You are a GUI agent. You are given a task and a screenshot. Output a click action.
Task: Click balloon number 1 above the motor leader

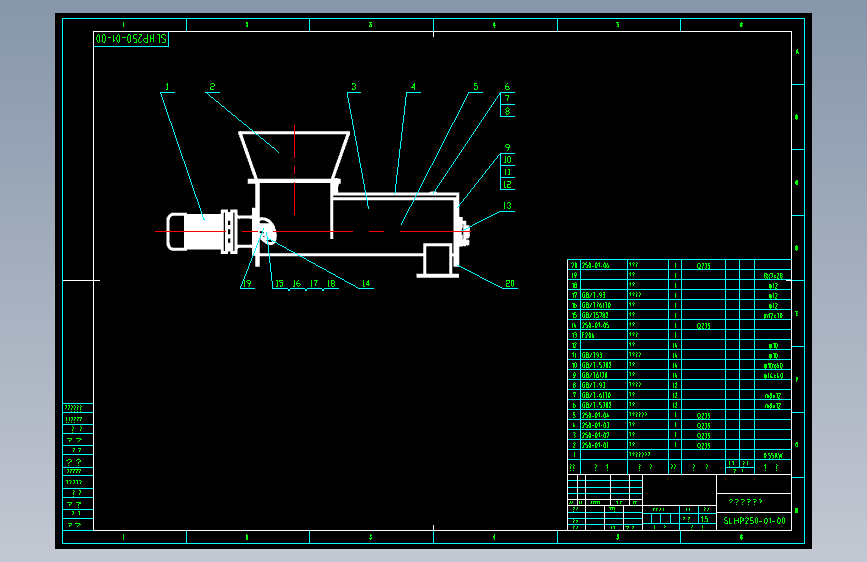[x=167, y=87]
